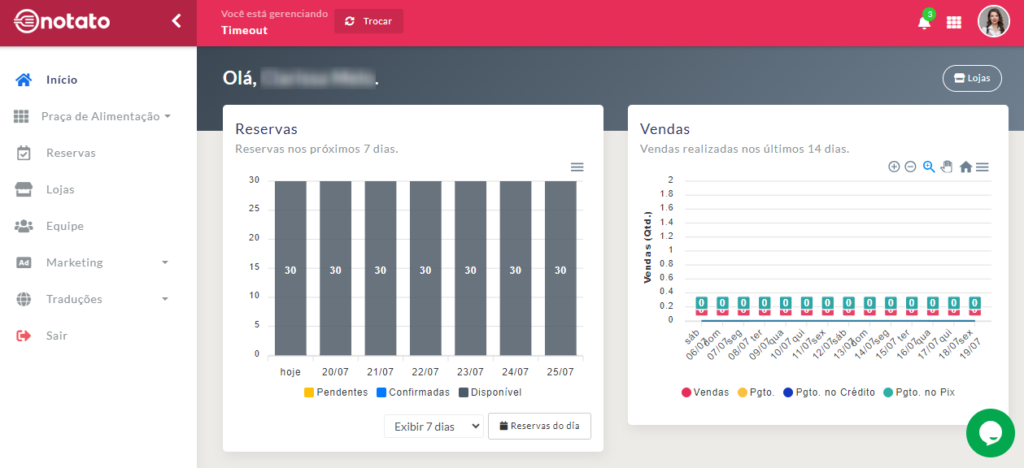The width and height of the screenshot is (1024, 468).
Task: Toggle the Pendentes legend series
Action: coord(336,392)
